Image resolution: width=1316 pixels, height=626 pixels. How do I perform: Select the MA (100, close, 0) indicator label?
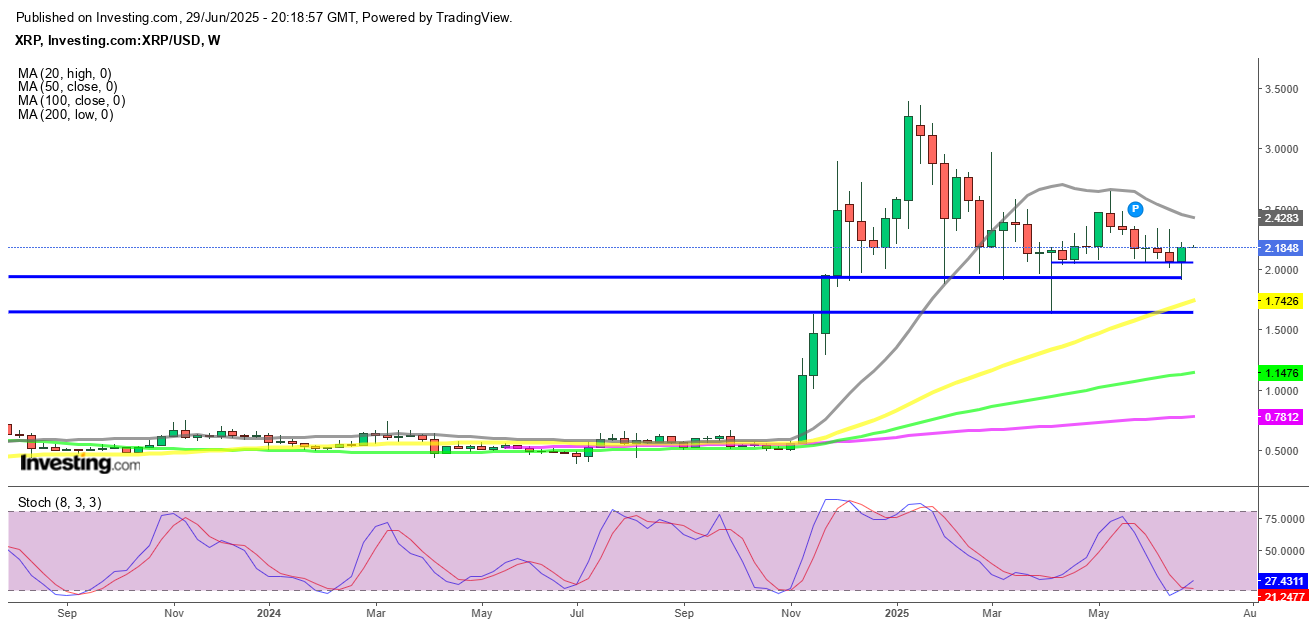[x=71, y=101]
